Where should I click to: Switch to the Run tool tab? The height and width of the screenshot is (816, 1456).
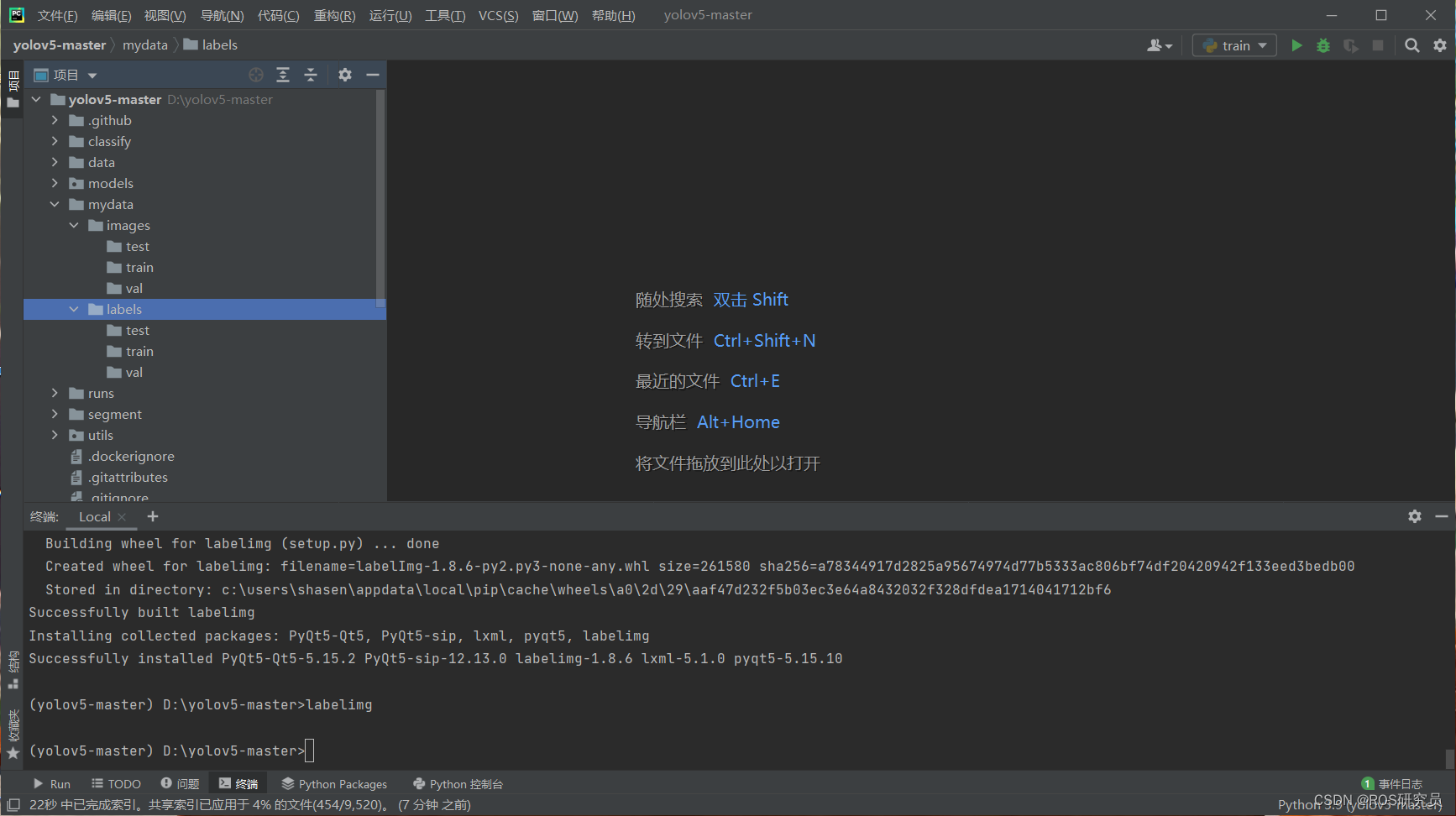tap(51, 783)
